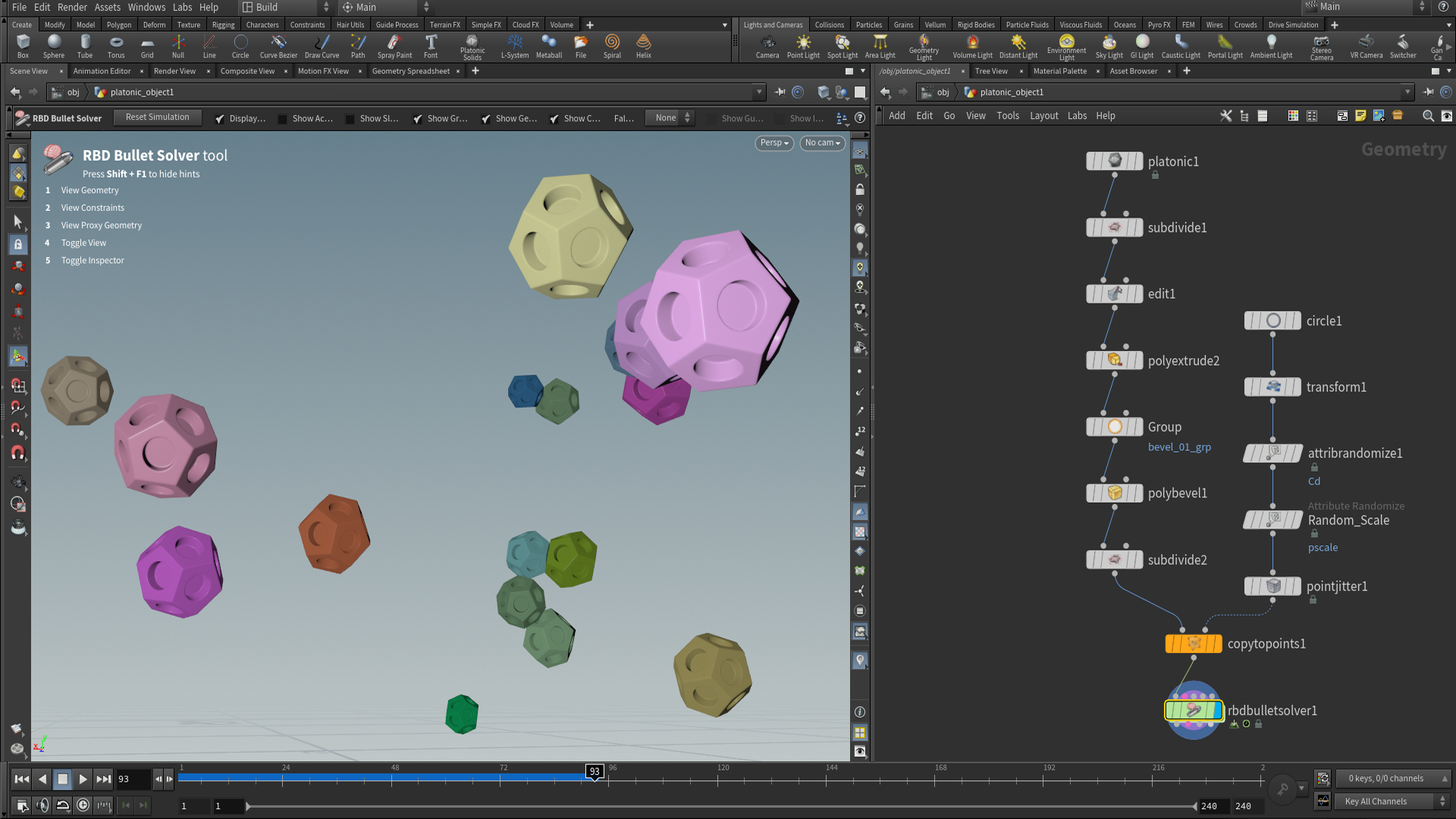Open the No cam camera selector dropdown
Viewport: 1456px width, 819px height.
click(x=822, y=143)
